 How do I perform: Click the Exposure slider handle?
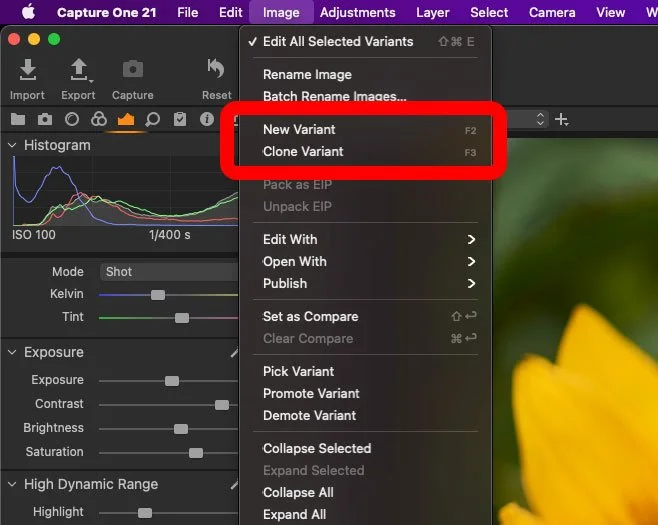(172, 381)
